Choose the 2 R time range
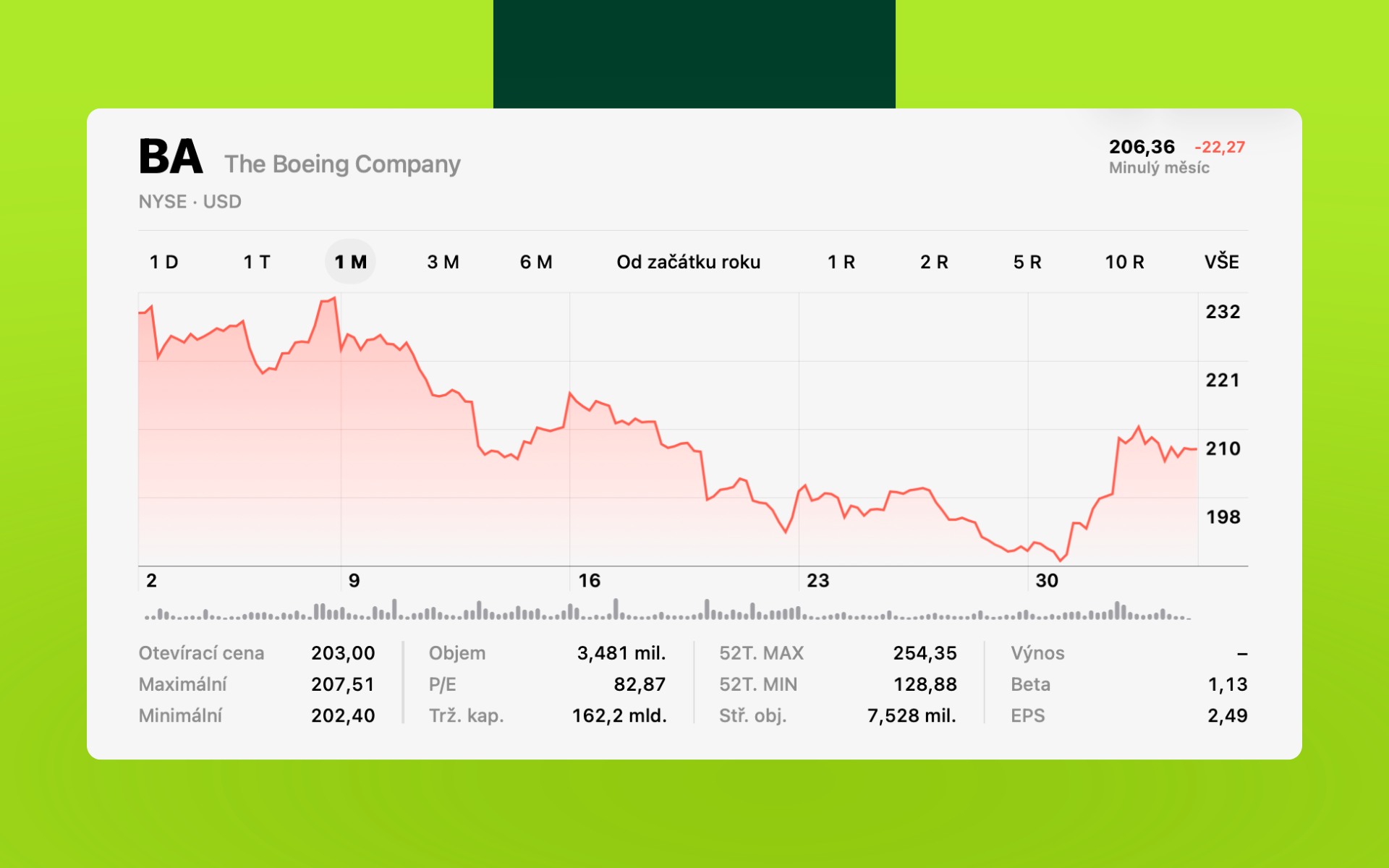1389x868 pixels. (934, 262)
